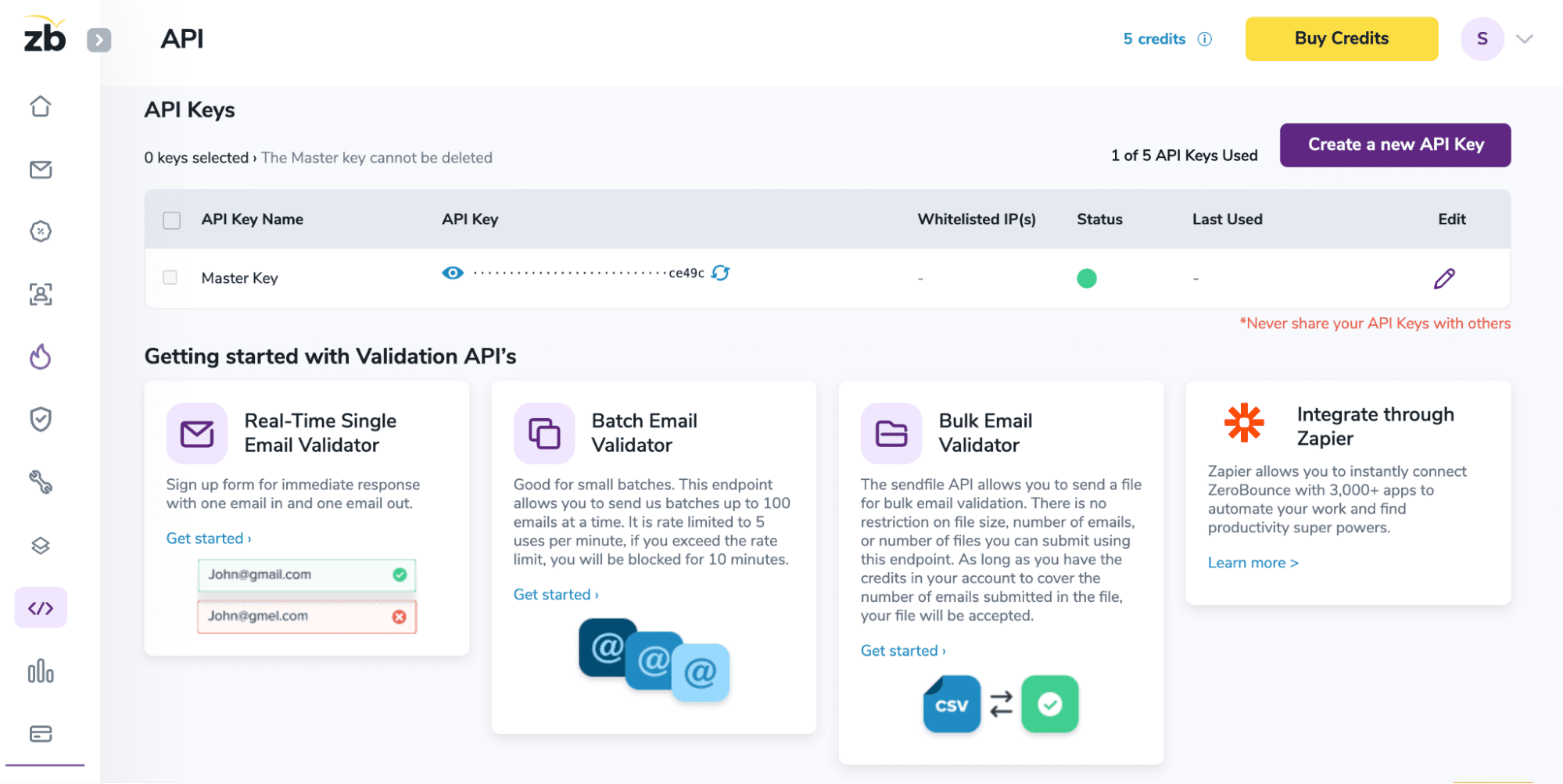
Task: Click the green Master Key status dot
Action: click(1087, 278)
